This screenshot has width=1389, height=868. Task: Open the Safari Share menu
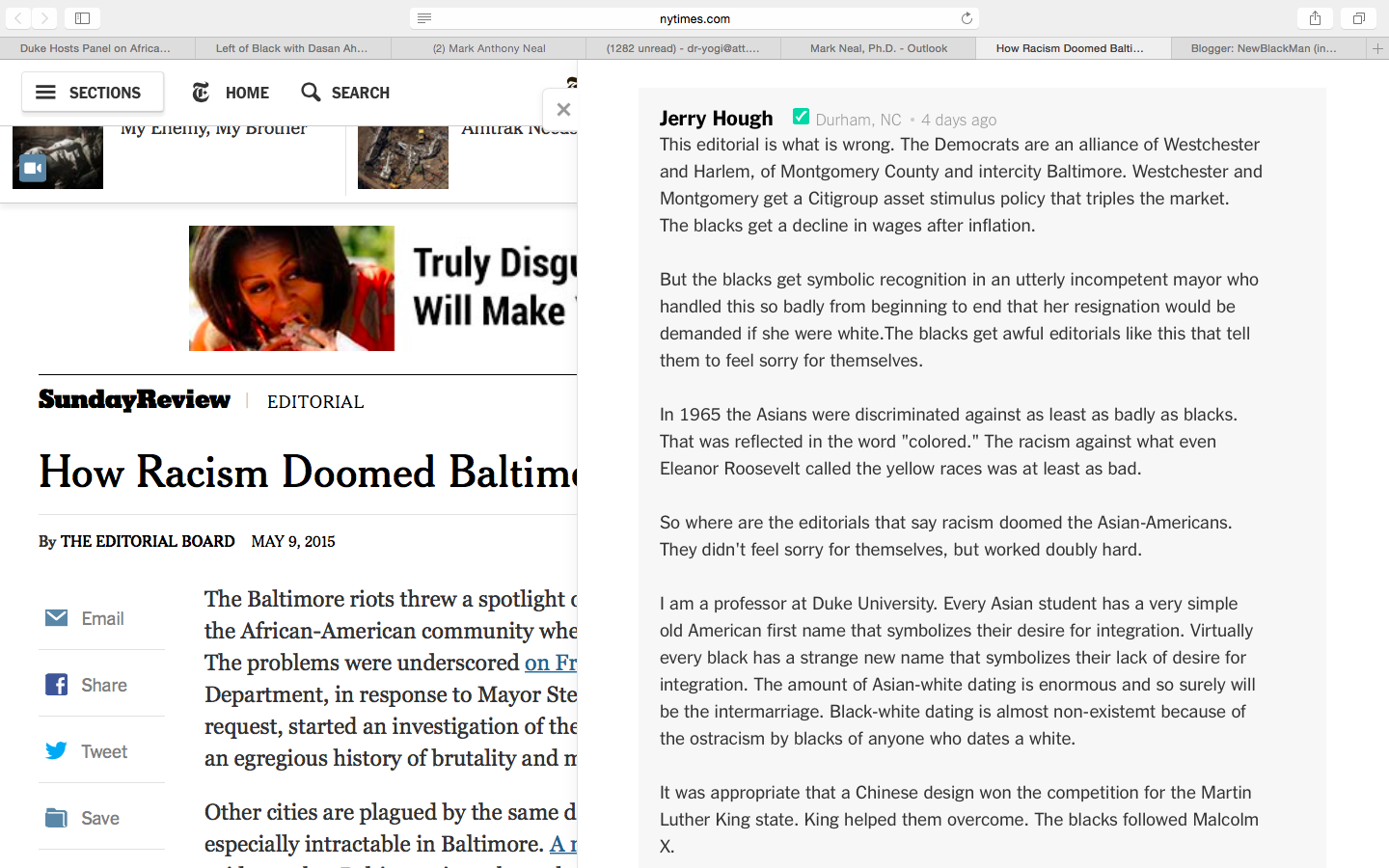click(1315, 18)
